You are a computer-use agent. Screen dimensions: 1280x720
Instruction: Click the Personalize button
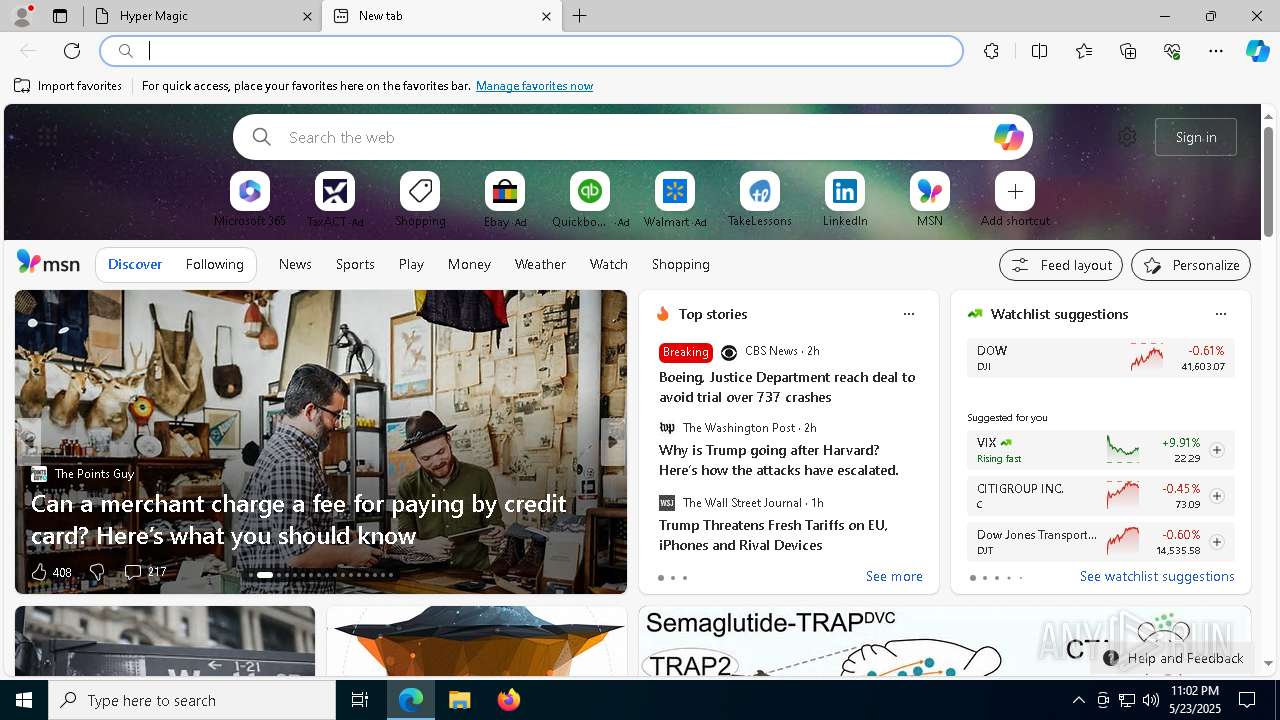pyautogui.click(x=1191, y=265)
